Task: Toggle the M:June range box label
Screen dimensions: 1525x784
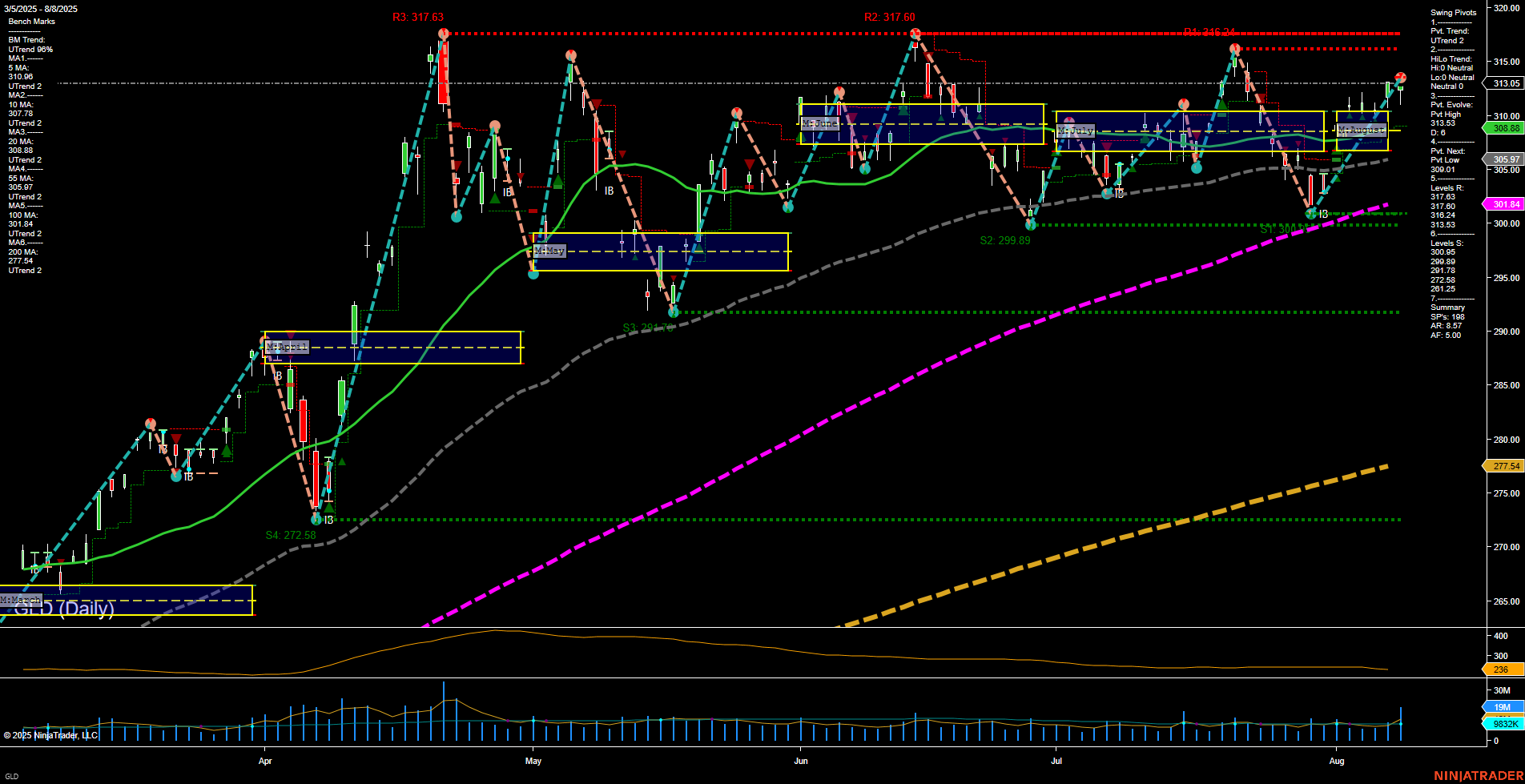Action: click(819, 124)
